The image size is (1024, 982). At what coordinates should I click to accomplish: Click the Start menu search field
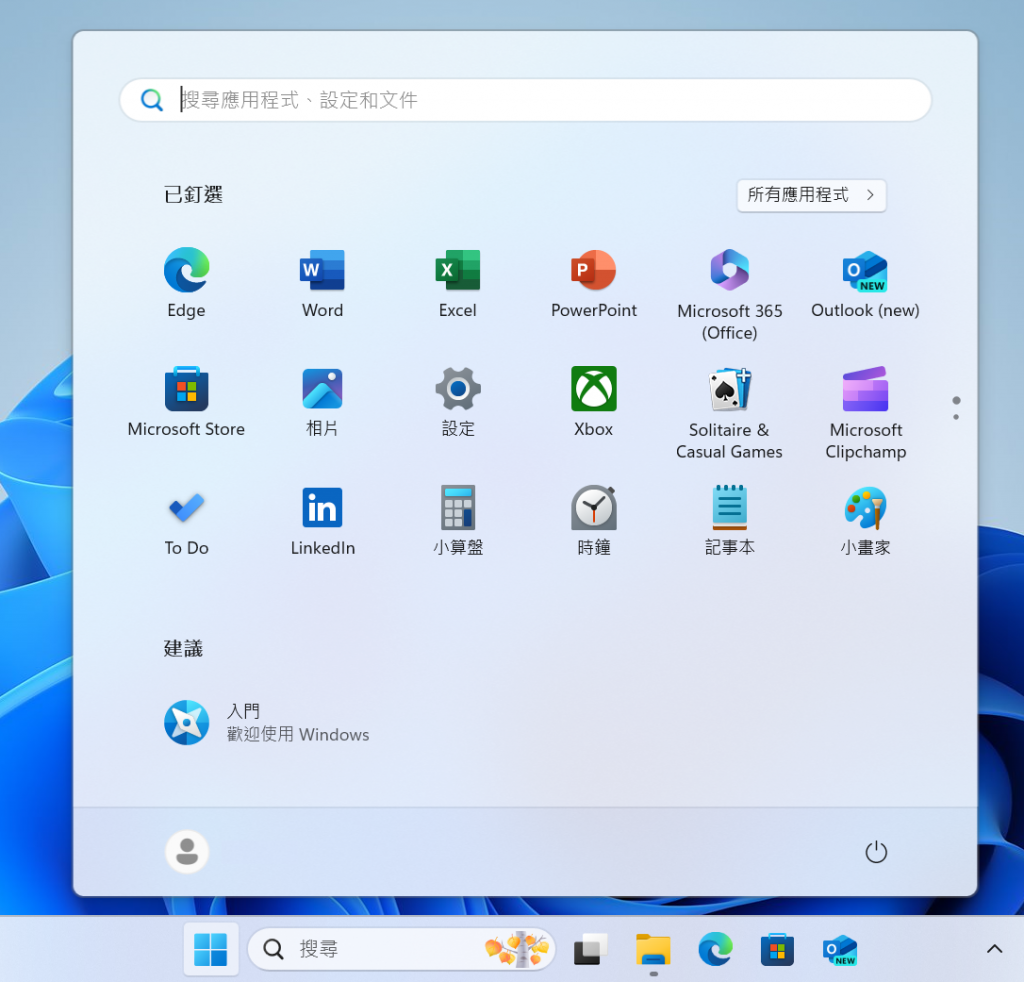coord(525,100)
